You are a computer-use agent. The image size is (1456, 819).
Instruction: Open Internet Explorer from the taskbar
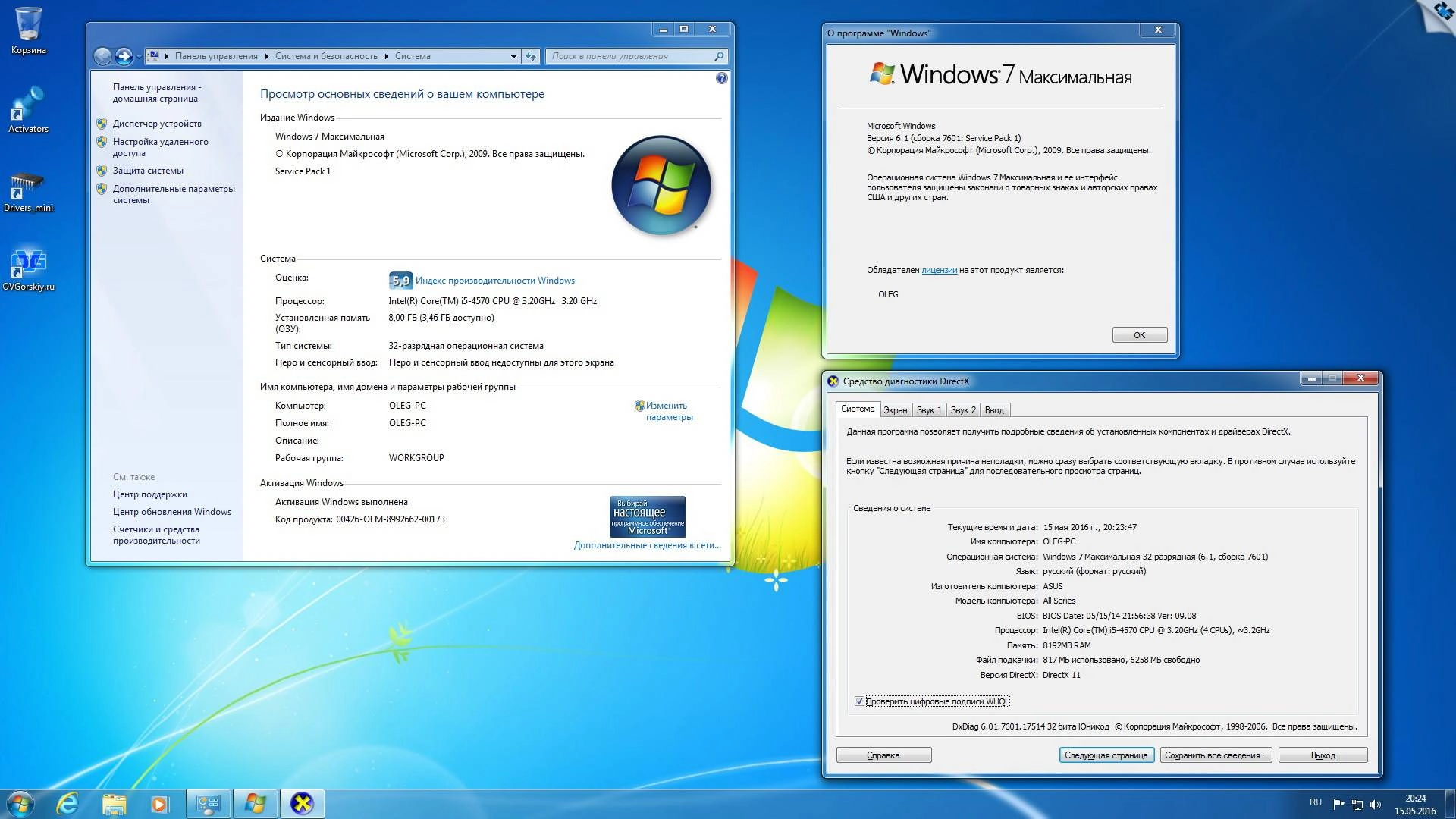click(x=67, y=802)
